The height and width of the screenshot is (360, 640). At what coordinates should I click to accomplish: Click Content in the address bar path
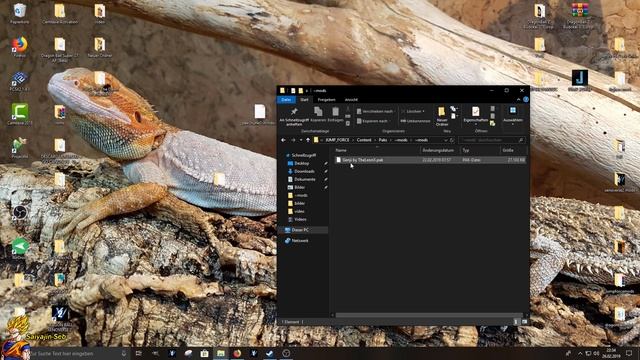(x=364, y=140)
